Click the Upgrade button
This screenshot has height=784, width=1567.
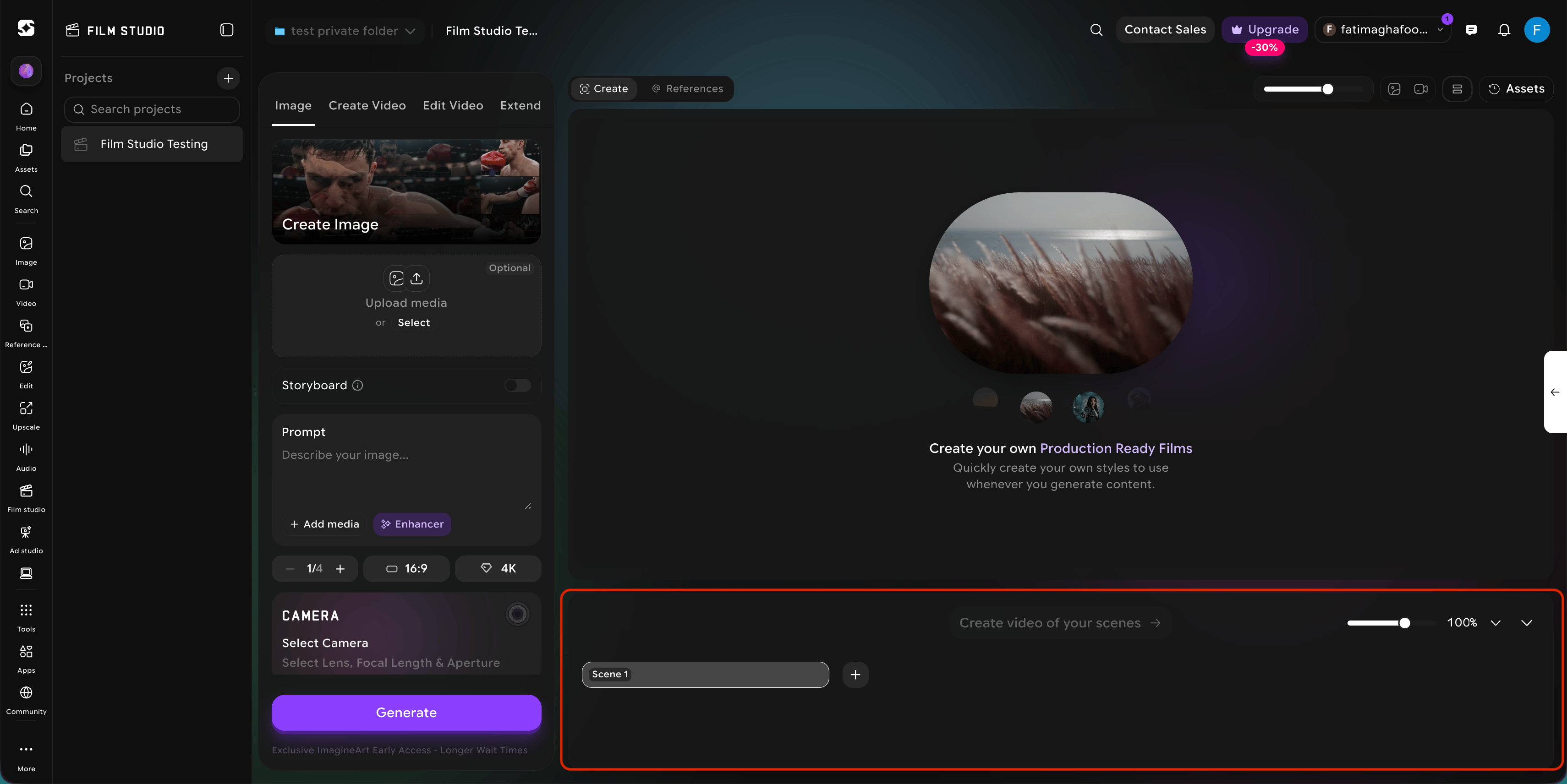tap(1265, 30)
